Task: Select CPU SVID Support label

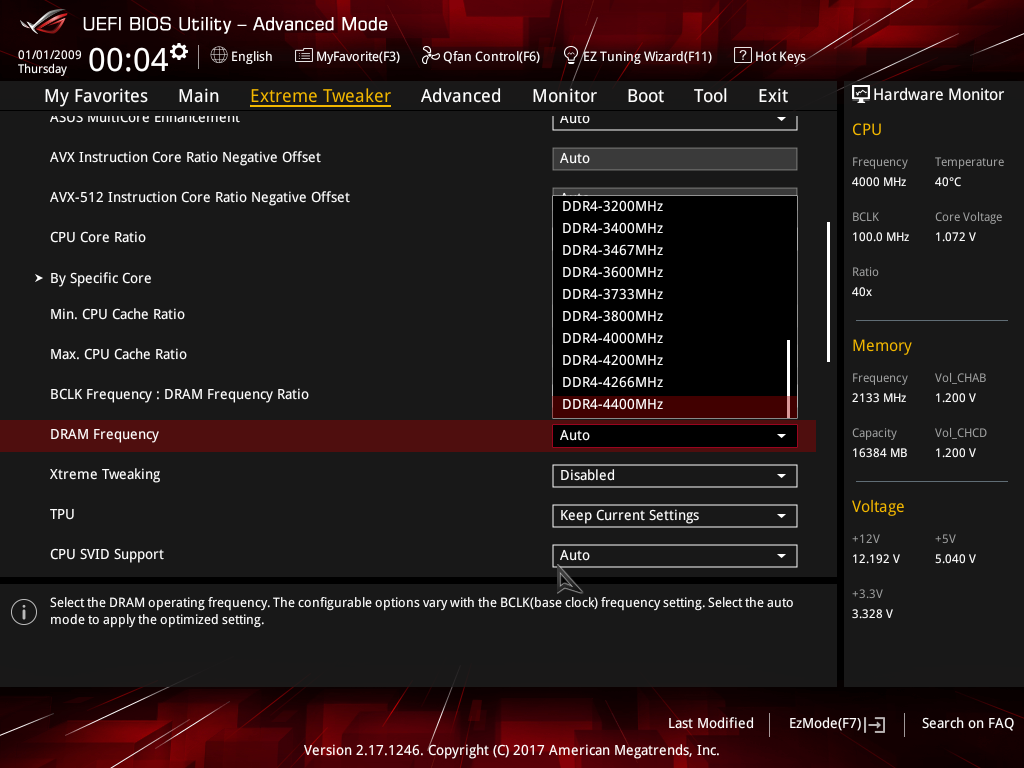Action: 107,554
